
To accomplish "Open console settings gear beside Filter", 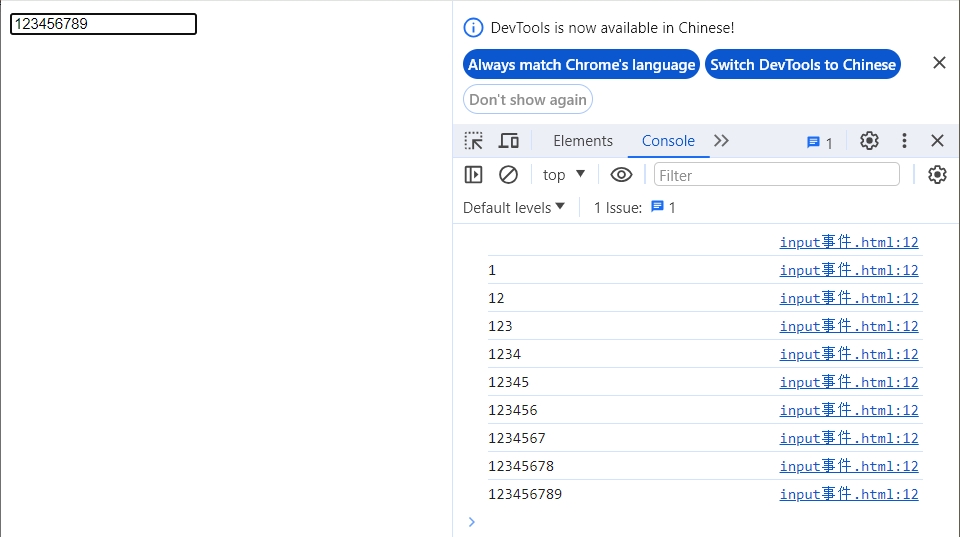I will [x=937, y=175].
